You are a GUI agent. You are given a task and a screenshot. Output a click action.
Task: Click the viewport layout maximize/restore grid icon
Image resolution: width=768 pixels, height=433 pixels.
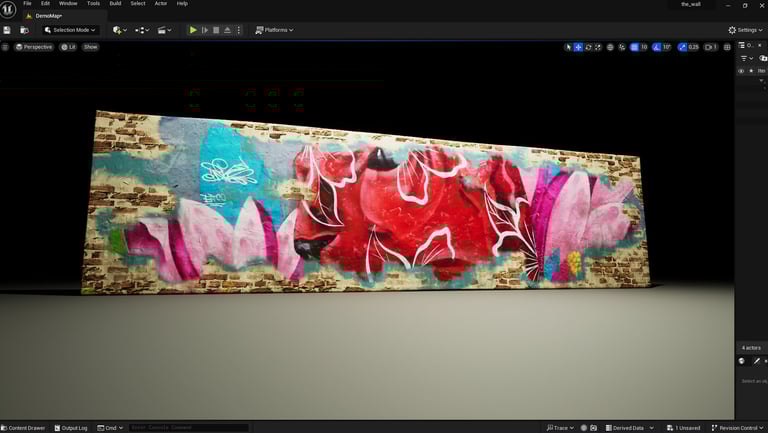(727, 47)
